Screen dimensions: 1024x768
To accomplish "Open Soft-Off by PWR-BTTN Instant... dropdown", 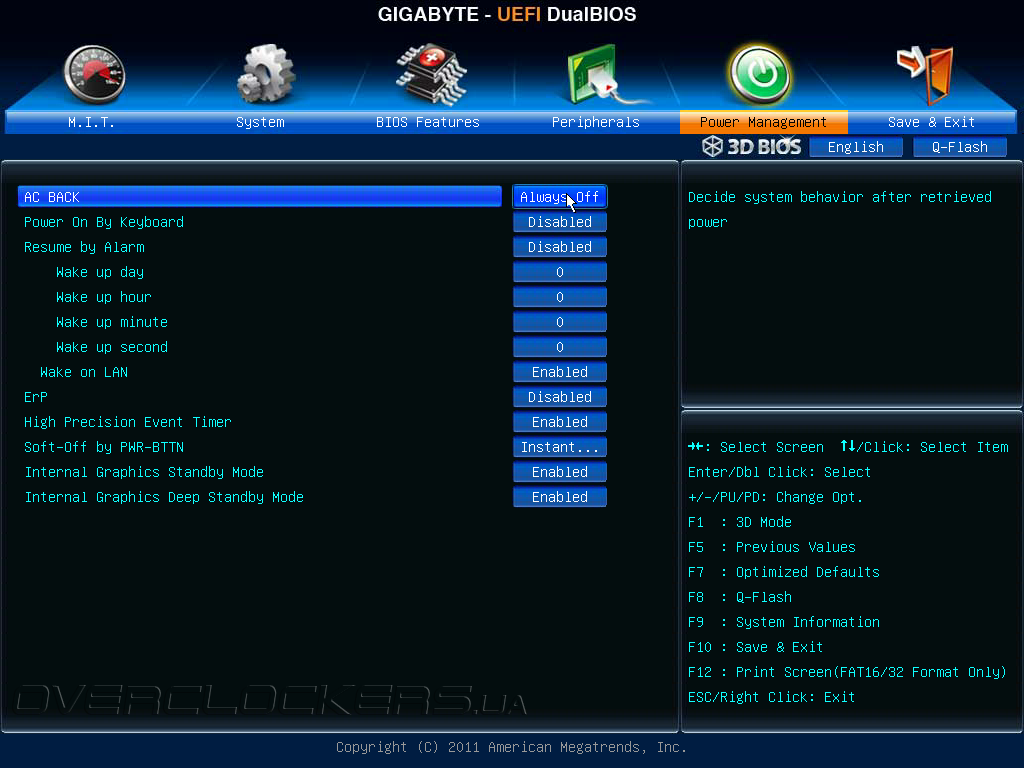I will tap(560, 447).
